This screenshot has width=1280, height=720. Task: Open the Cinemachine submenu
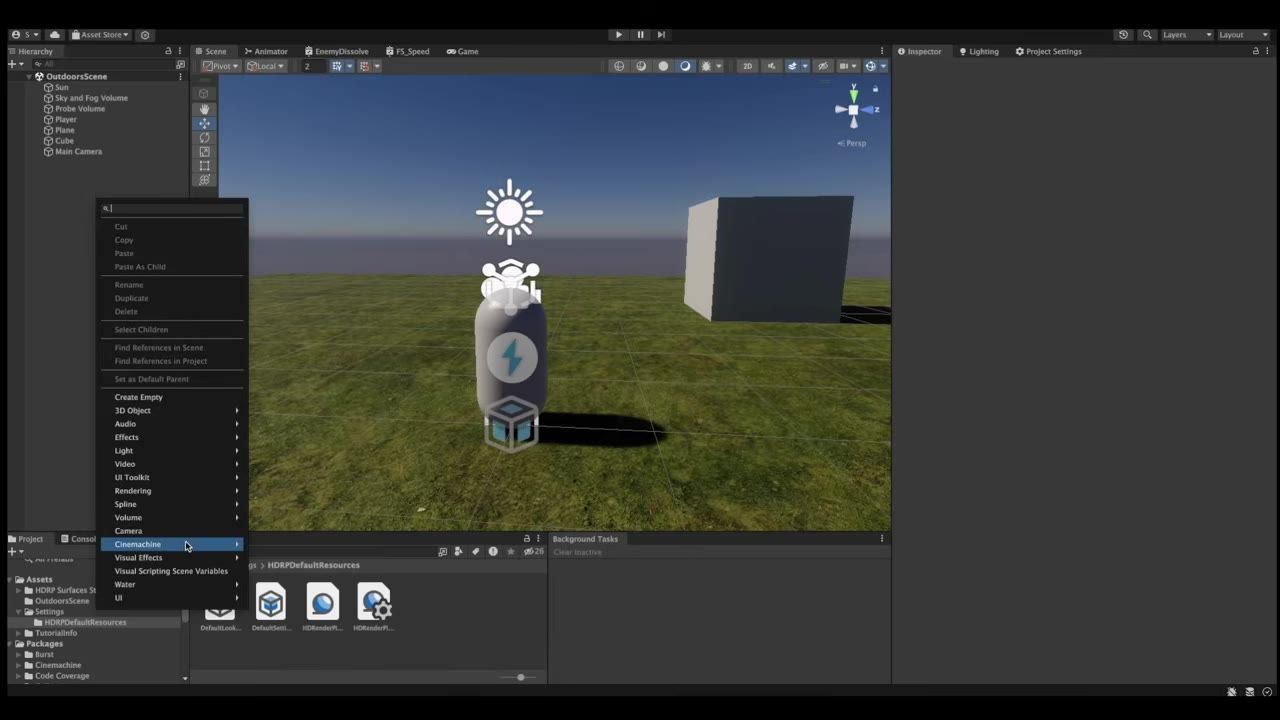(172, 544)
